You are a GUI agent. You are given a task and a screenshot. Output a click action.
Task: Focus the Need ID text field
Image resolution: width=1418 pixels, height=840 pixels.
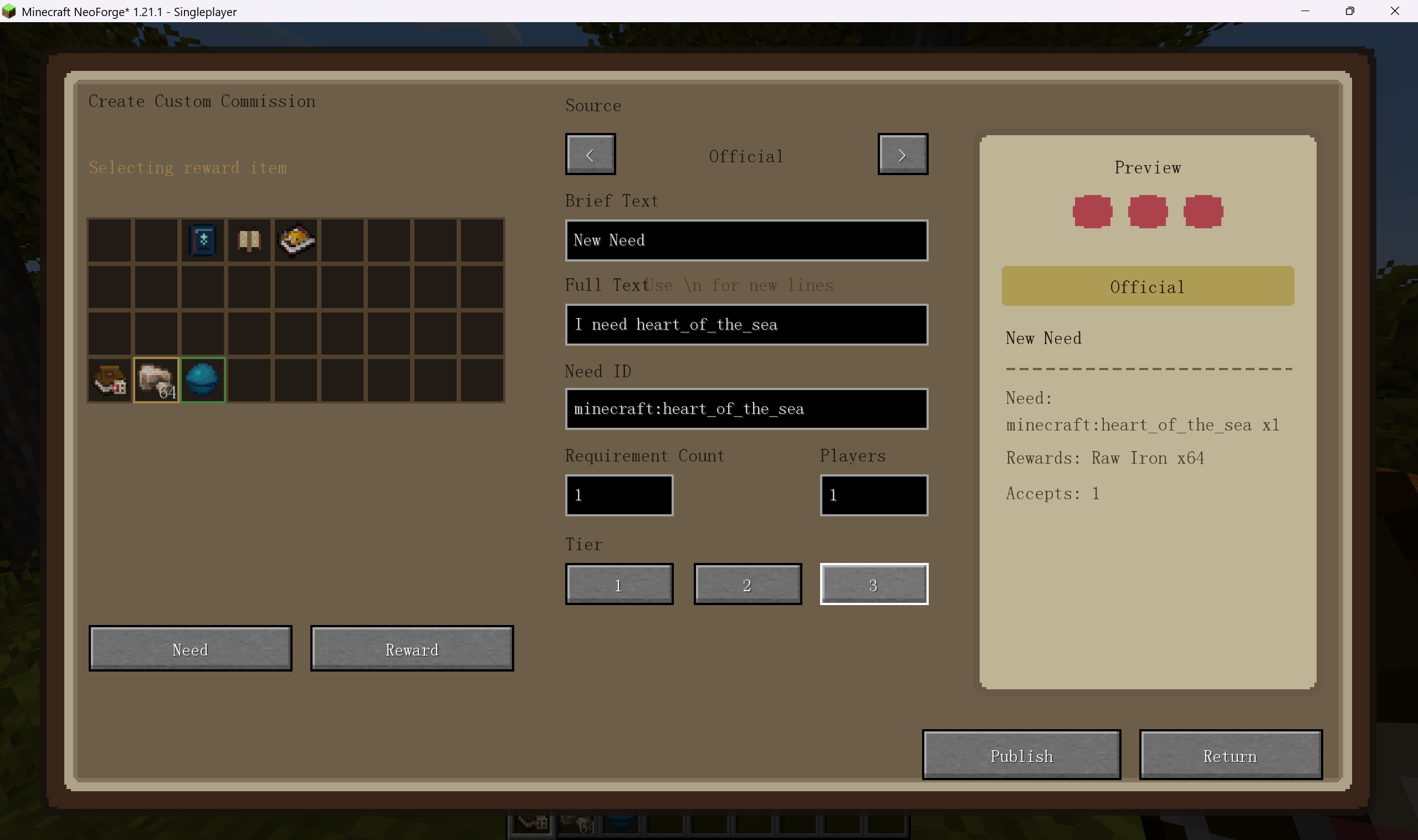tap(746, 409)
